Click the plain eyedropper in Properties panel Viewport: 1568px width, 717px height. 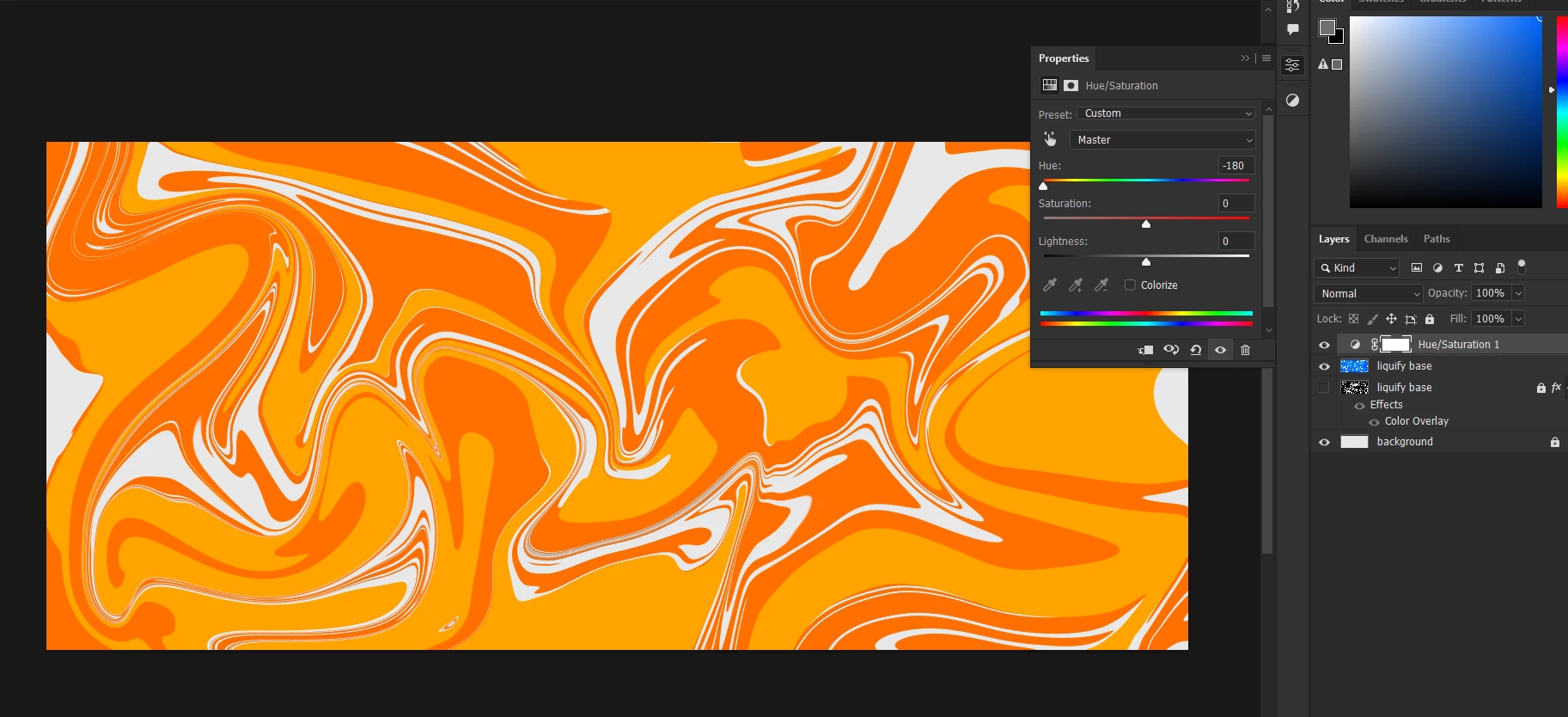1050,285
